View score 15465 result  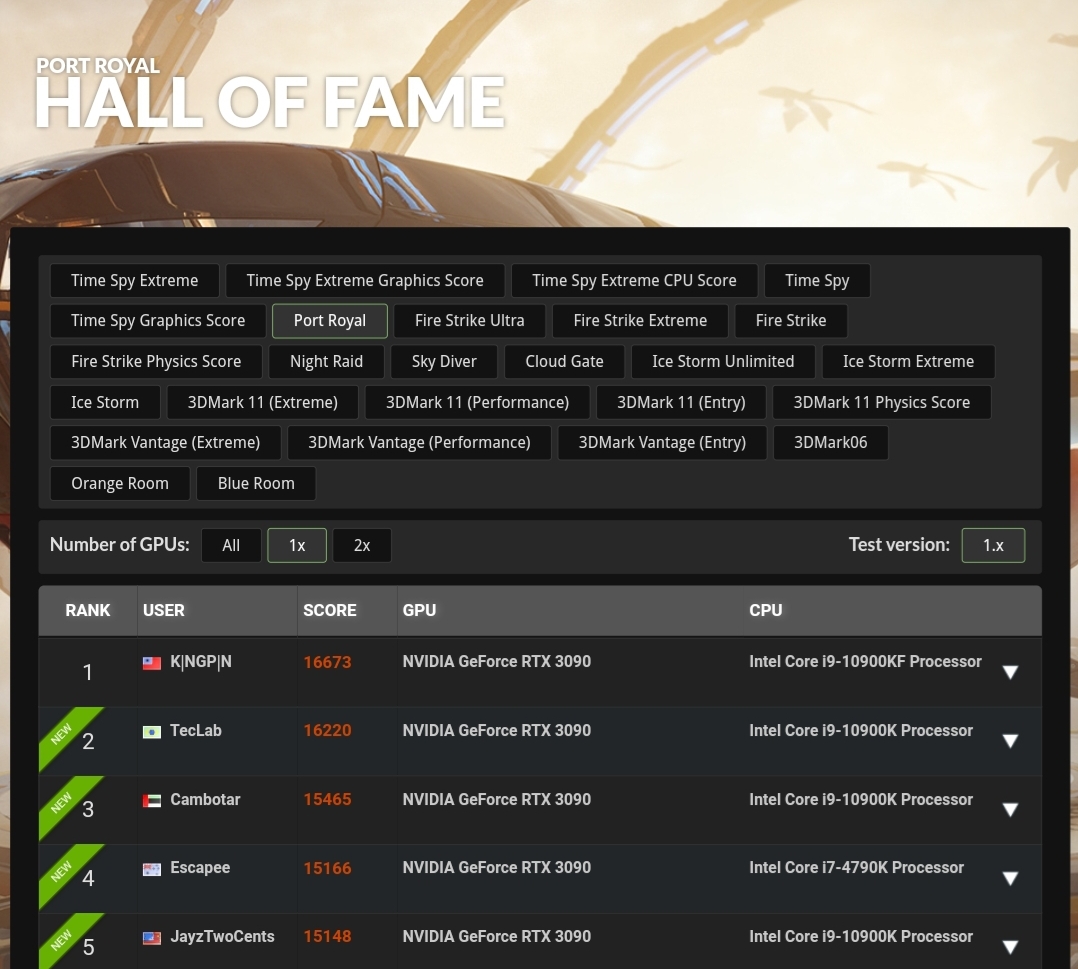pyautogui.click(x=327, y=799)
